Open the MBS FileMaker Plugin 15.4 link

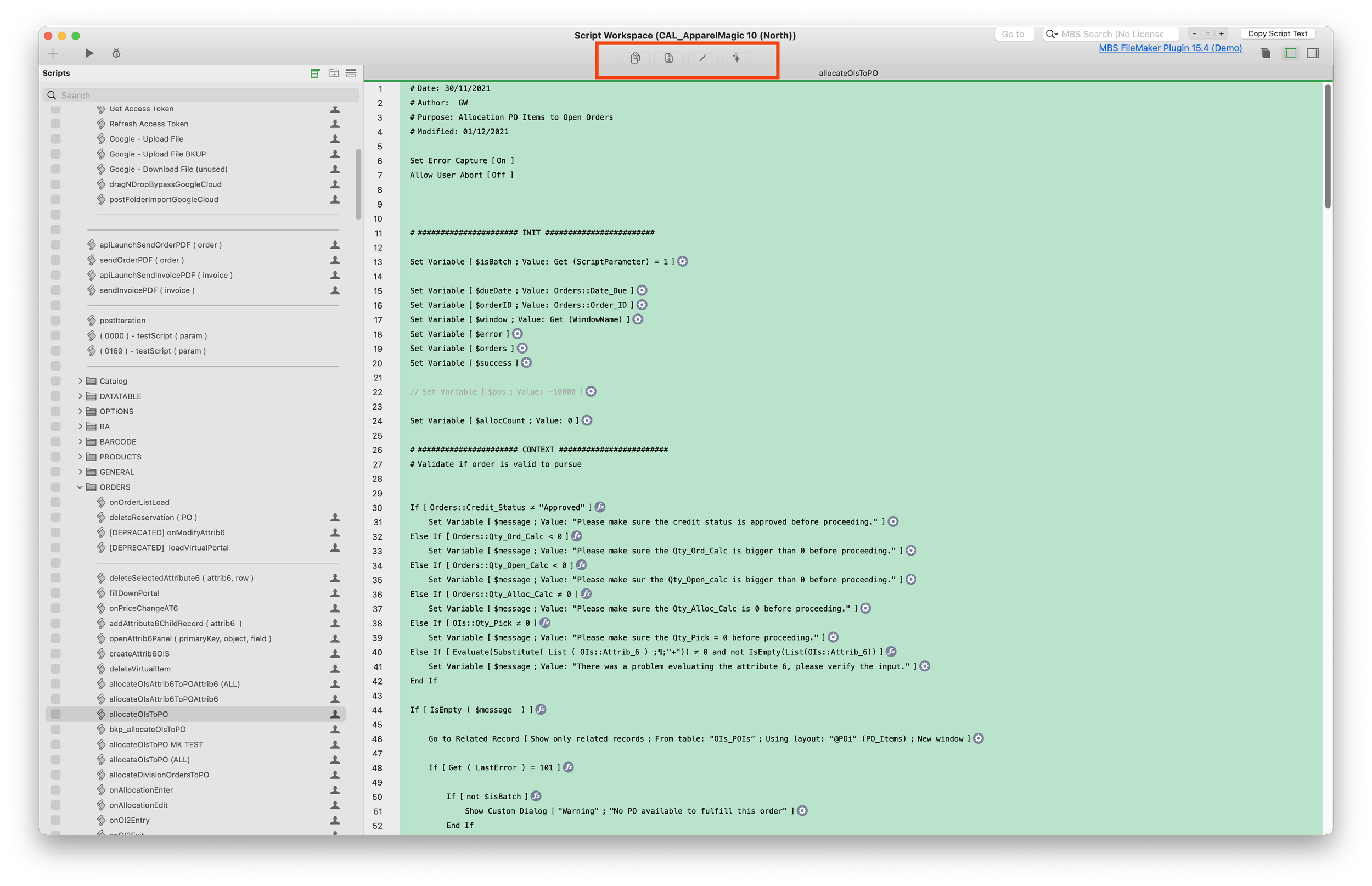click(1169, 48)
